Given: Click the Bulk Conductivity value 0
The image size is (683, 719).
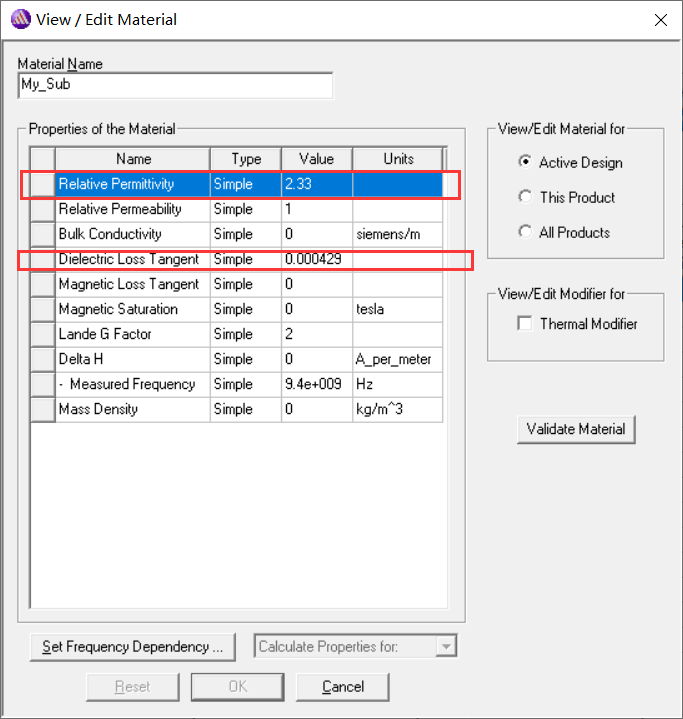Looking at the screenshot, I should click(x=317, y=234).
